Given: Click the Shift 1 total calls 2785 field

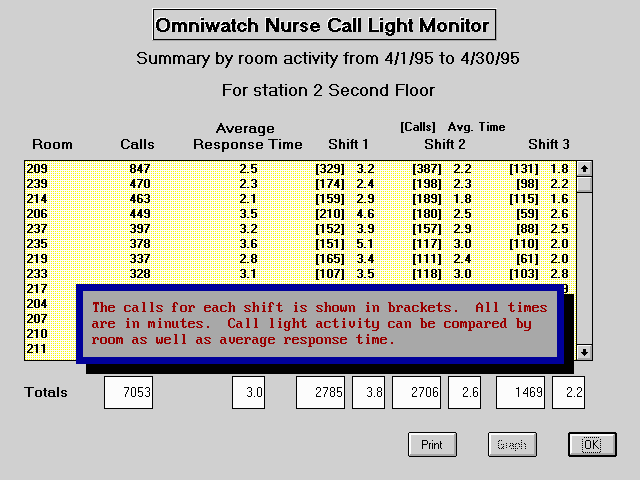Looking at the screenshot, I should click(320, 393).
